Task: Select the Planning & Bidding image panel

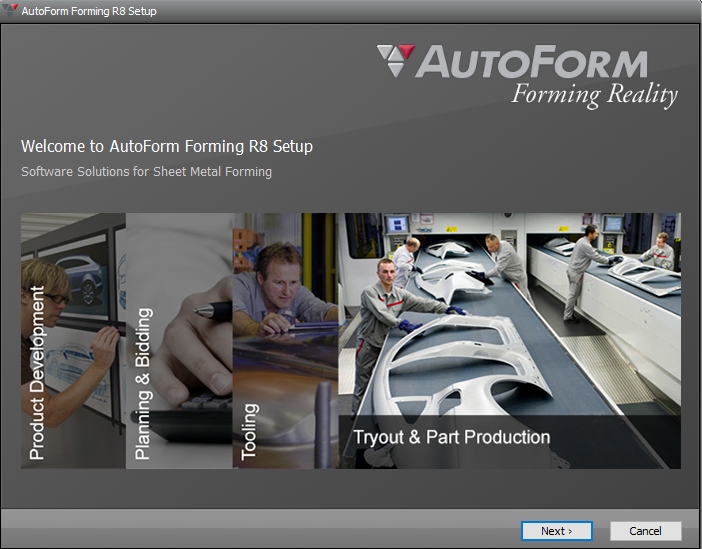Action: tap(179, 341)
